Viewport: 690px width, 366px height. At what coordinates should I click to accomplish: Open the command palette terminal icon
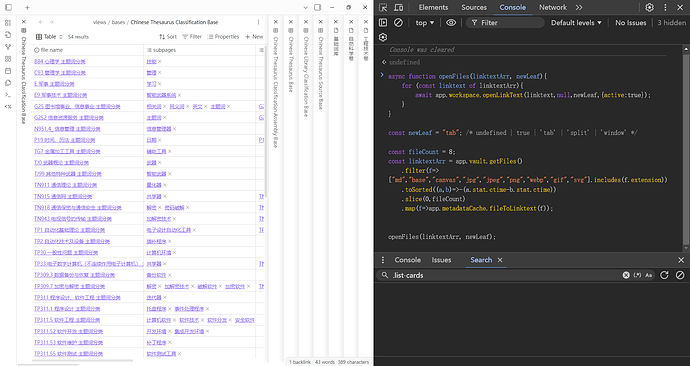[8, 94]
